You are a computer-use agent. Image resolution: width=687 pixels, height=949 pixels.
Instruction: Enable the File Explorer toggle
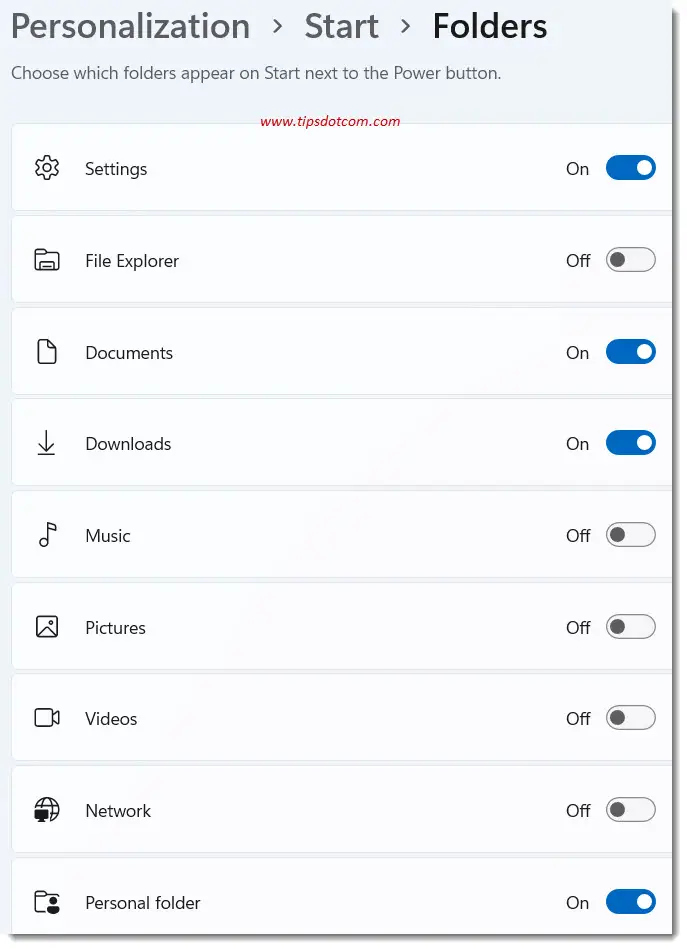(631, 259)
